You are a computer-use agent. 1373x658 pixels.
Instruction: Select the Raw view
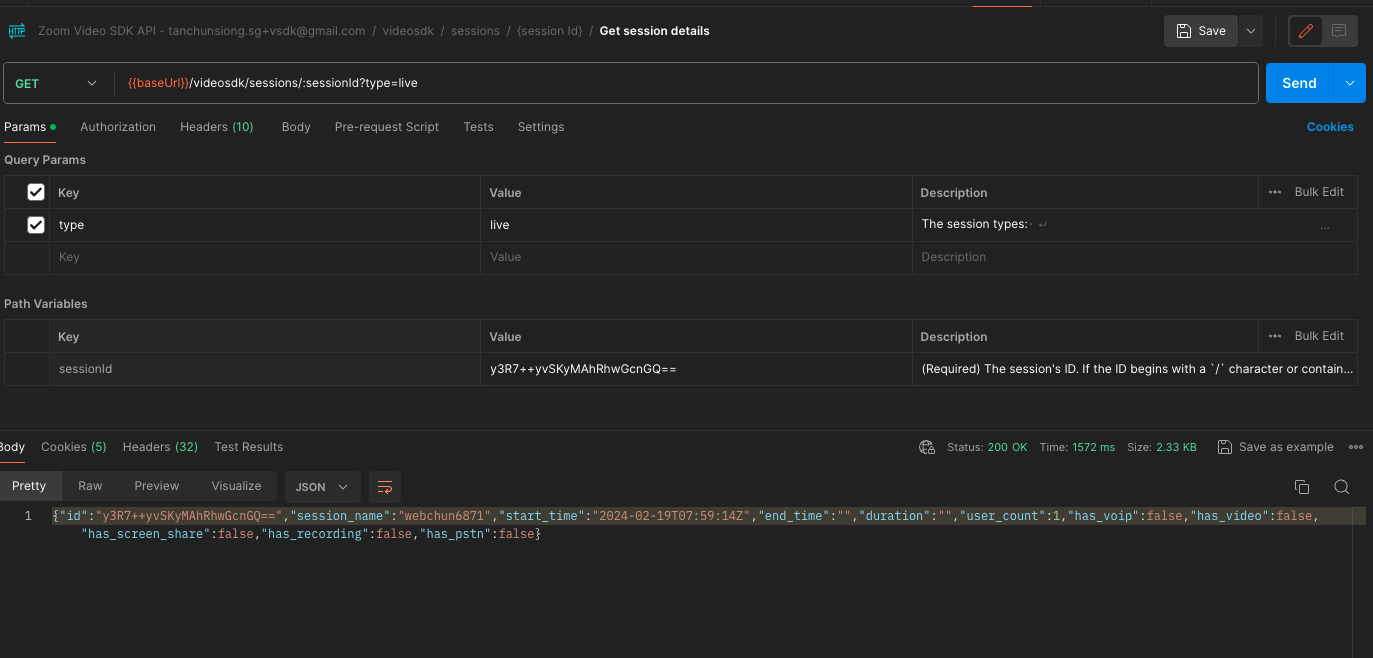coord(90,486)
